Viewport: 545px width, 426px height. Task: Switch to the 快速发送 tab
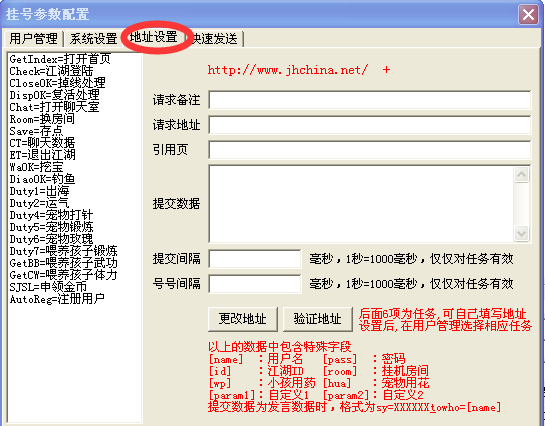[215, 39]
